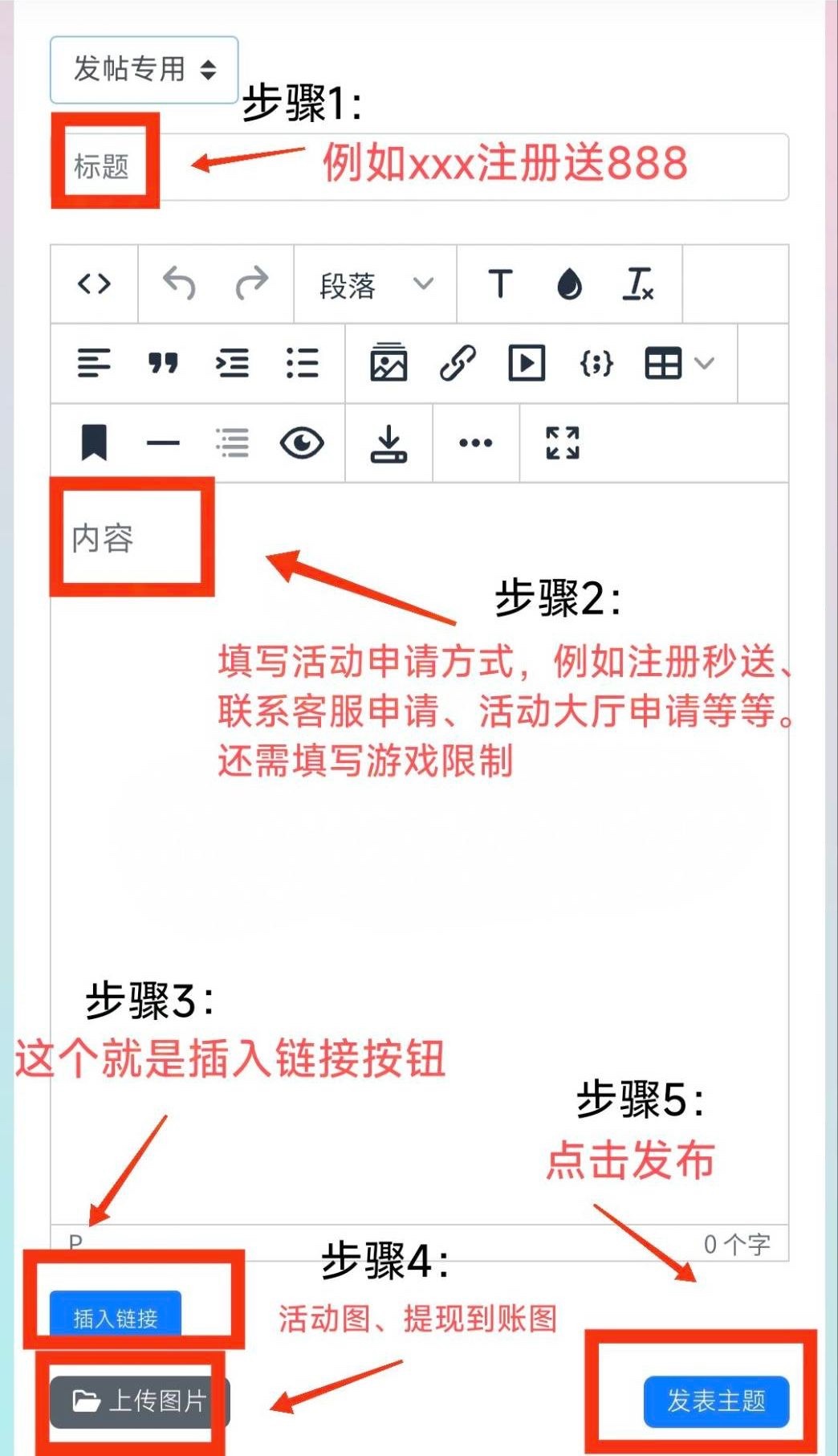Clear text formatting
Image resolution: width=838 pixels, height=1456 pixels.
638,283
